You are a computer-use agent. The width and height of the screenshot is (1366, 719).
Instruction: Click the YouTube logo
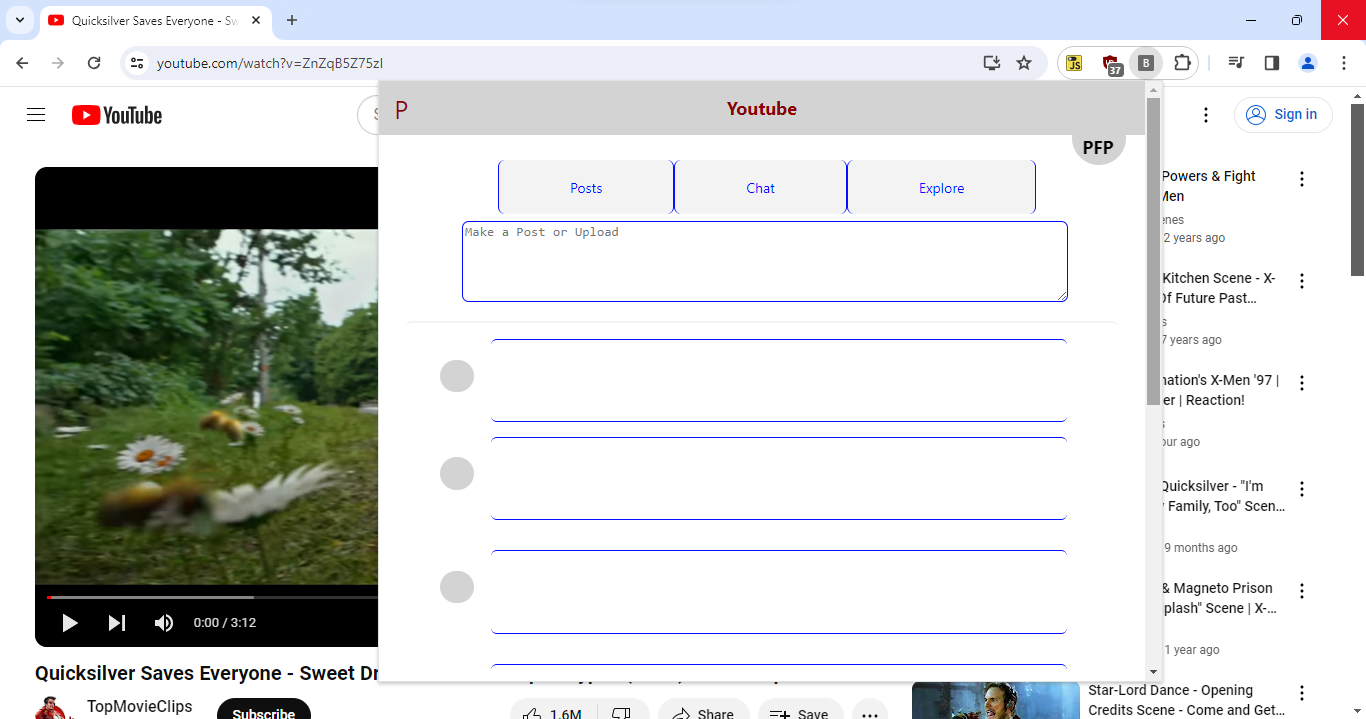(117, 115)
